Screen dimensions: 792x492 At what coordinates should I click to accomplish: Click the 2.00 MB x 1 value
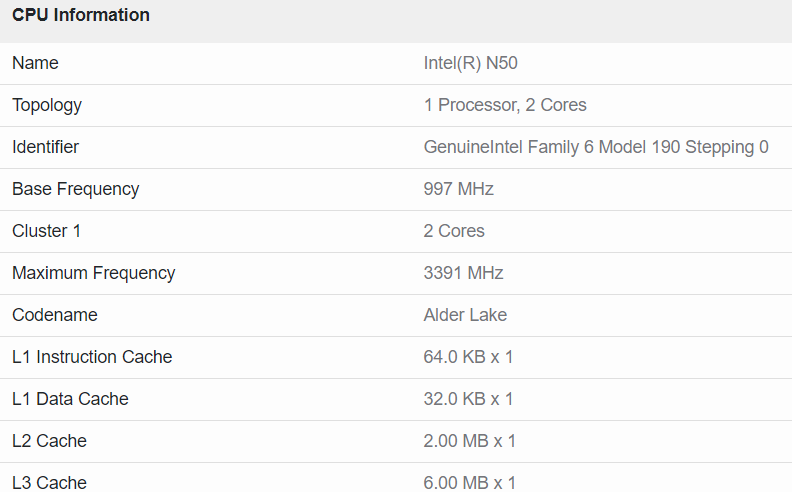tap(470, 441)
